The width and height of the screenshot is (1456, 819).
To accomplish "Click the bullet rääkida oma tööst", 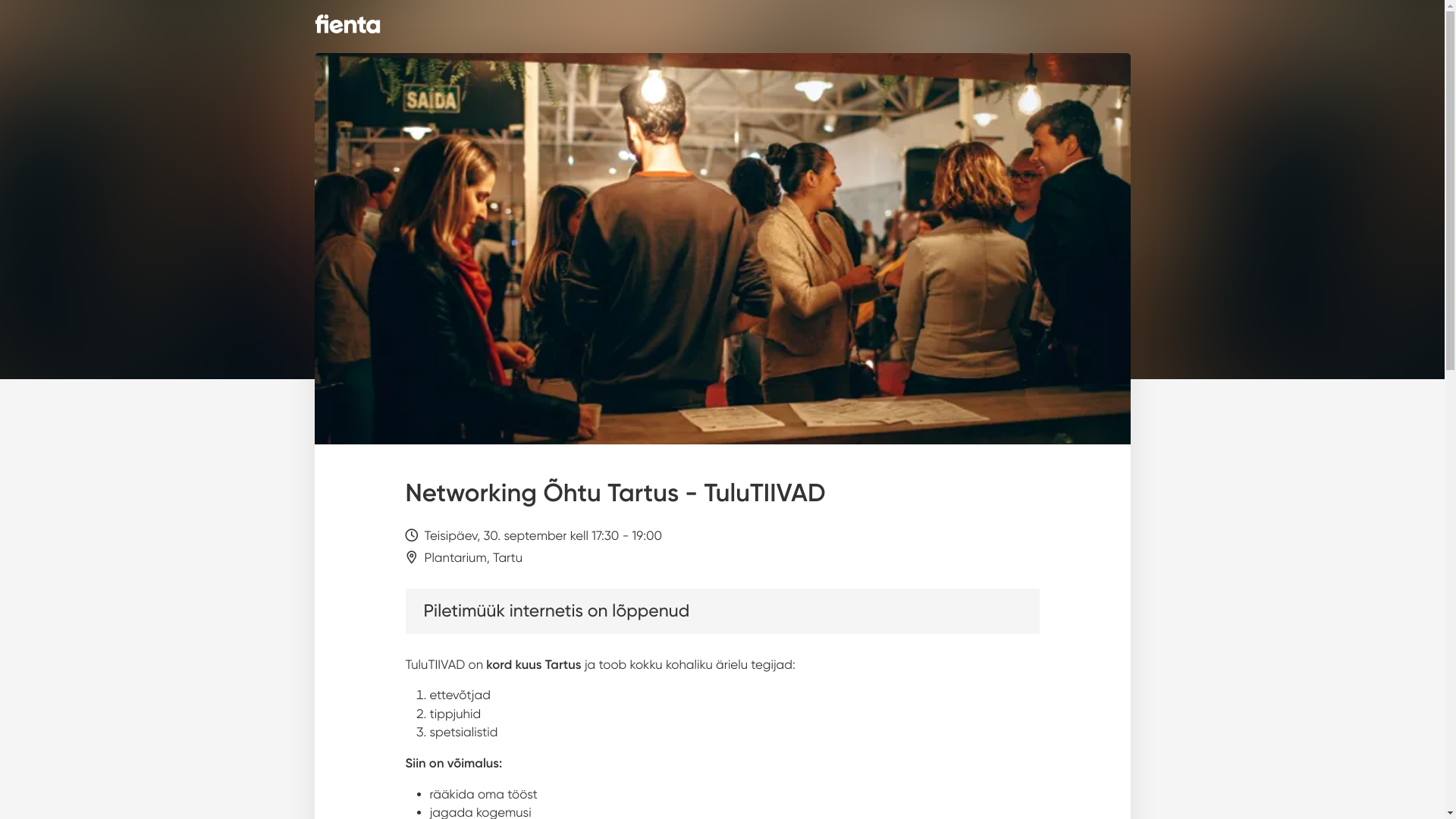I will pyautogui.click(x=483, y=794).
